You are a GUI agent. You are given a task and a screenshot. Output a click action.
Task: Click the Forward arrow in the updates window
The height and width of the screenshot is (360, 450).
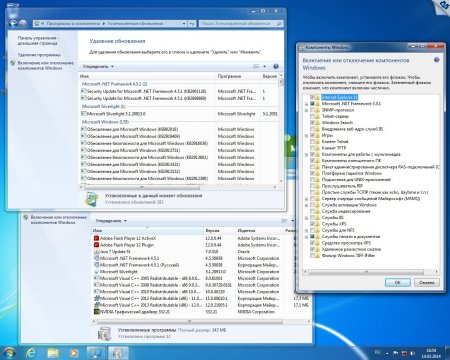click(23, 23)
